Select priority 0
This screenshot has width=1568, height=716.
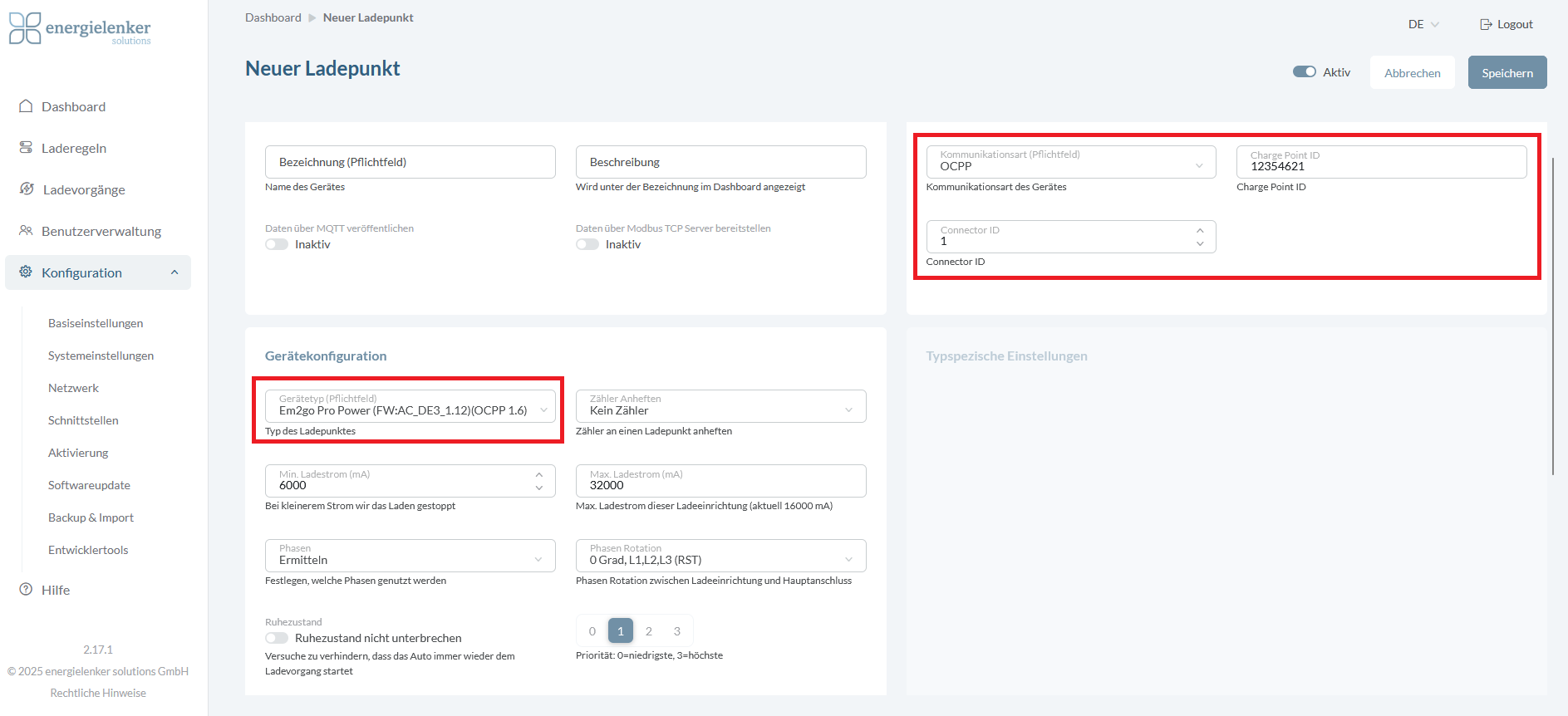(592, 631)
